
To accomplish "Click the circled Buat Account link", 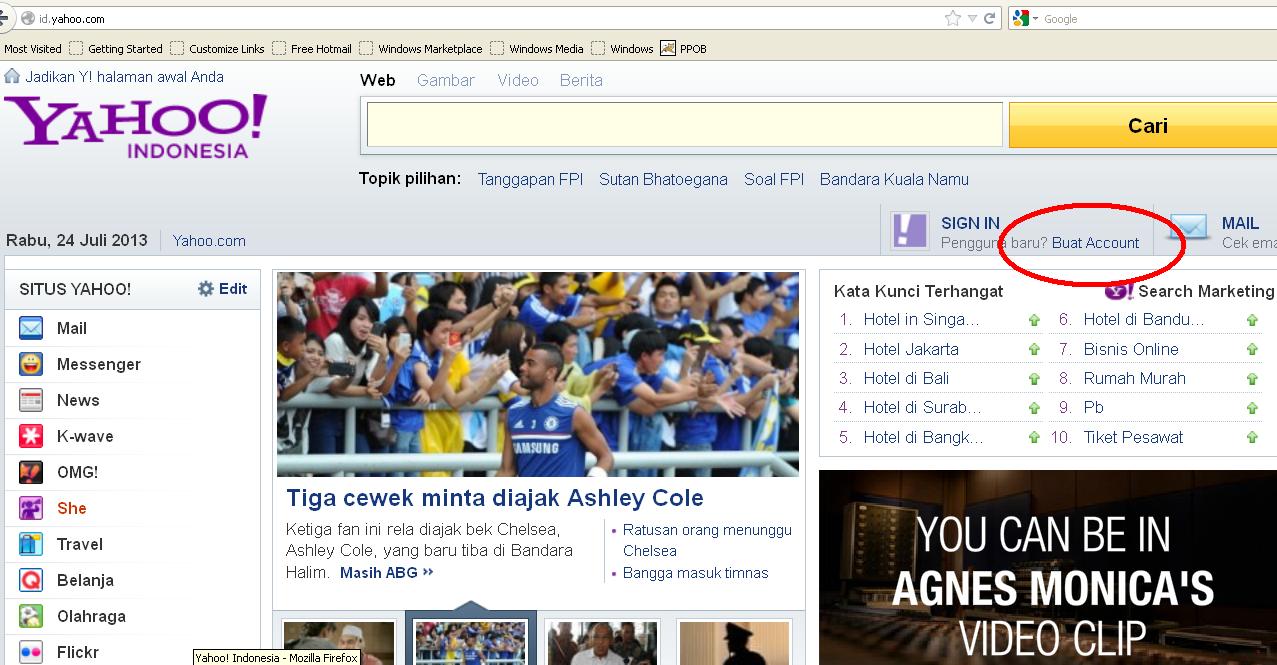I will [1096, 242].
